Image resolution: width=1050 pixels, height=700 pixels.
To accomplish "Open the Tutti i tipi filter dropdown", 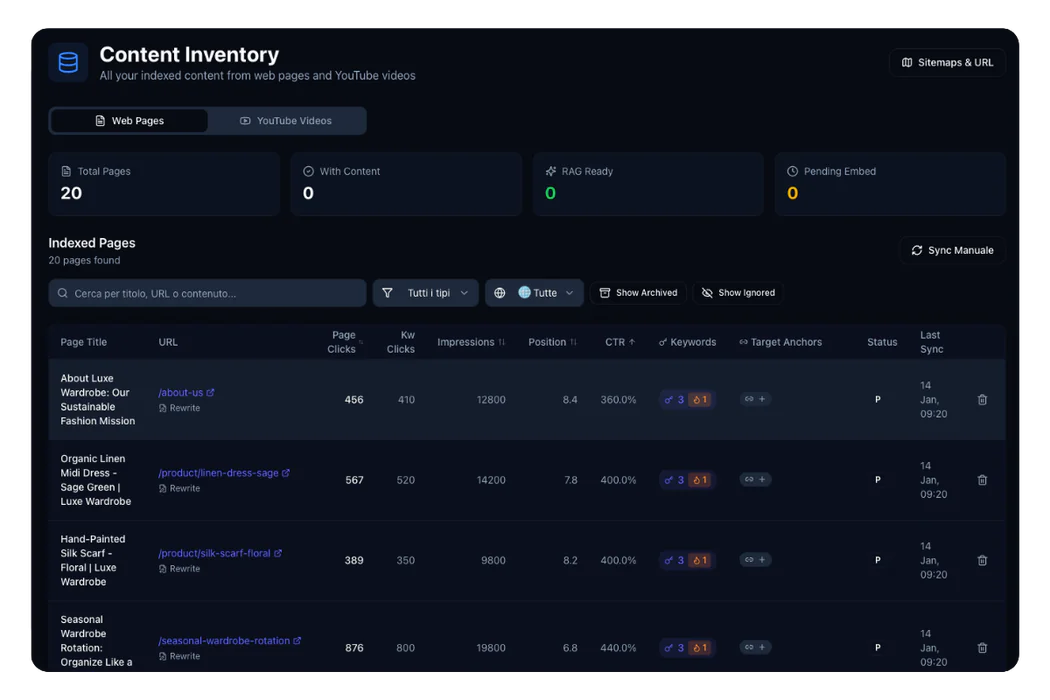I will pos(426,293).
